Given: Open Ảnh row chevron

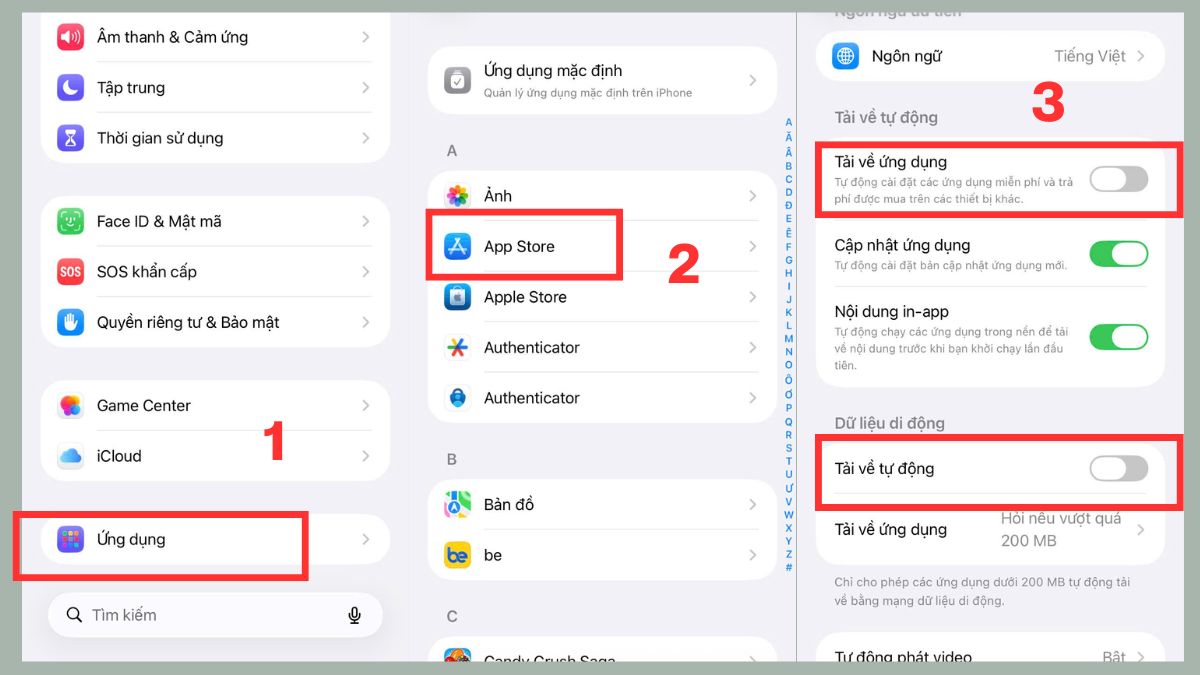Looking at the screenshot, I should [753, 196].
